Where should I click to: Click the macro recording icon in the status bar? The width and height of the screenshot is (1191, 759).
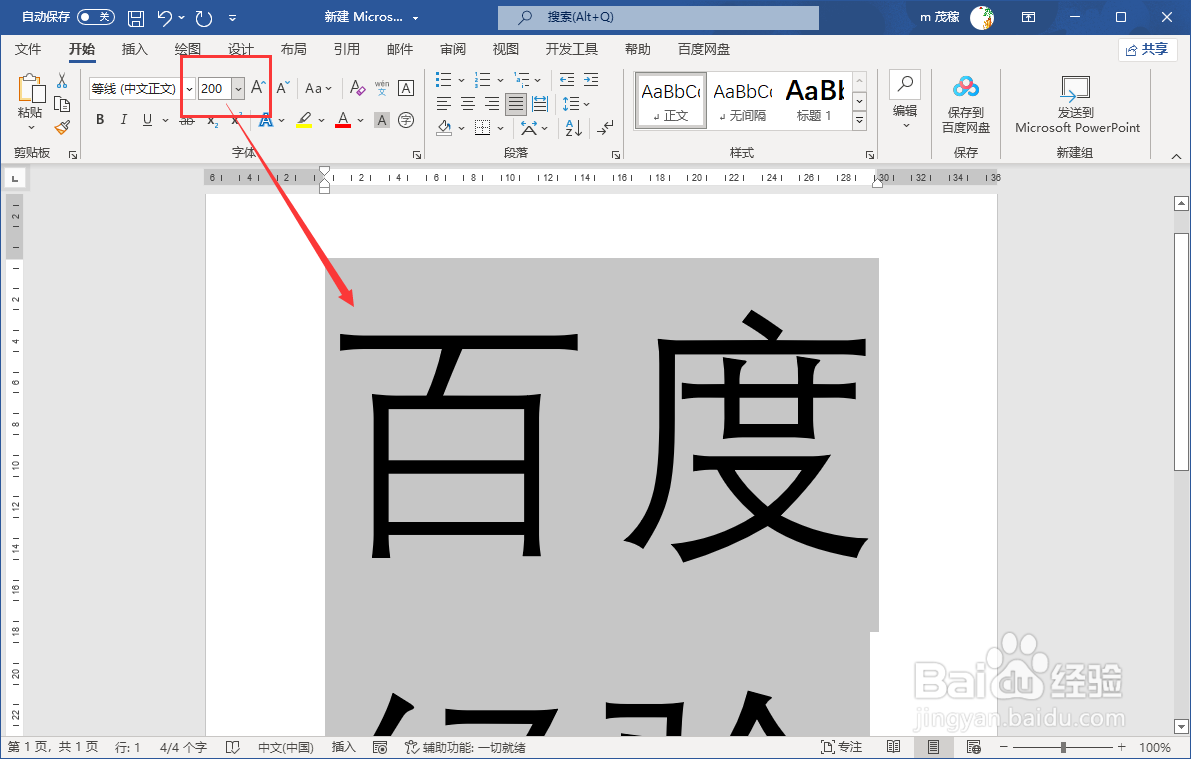(x=381, y=748)
